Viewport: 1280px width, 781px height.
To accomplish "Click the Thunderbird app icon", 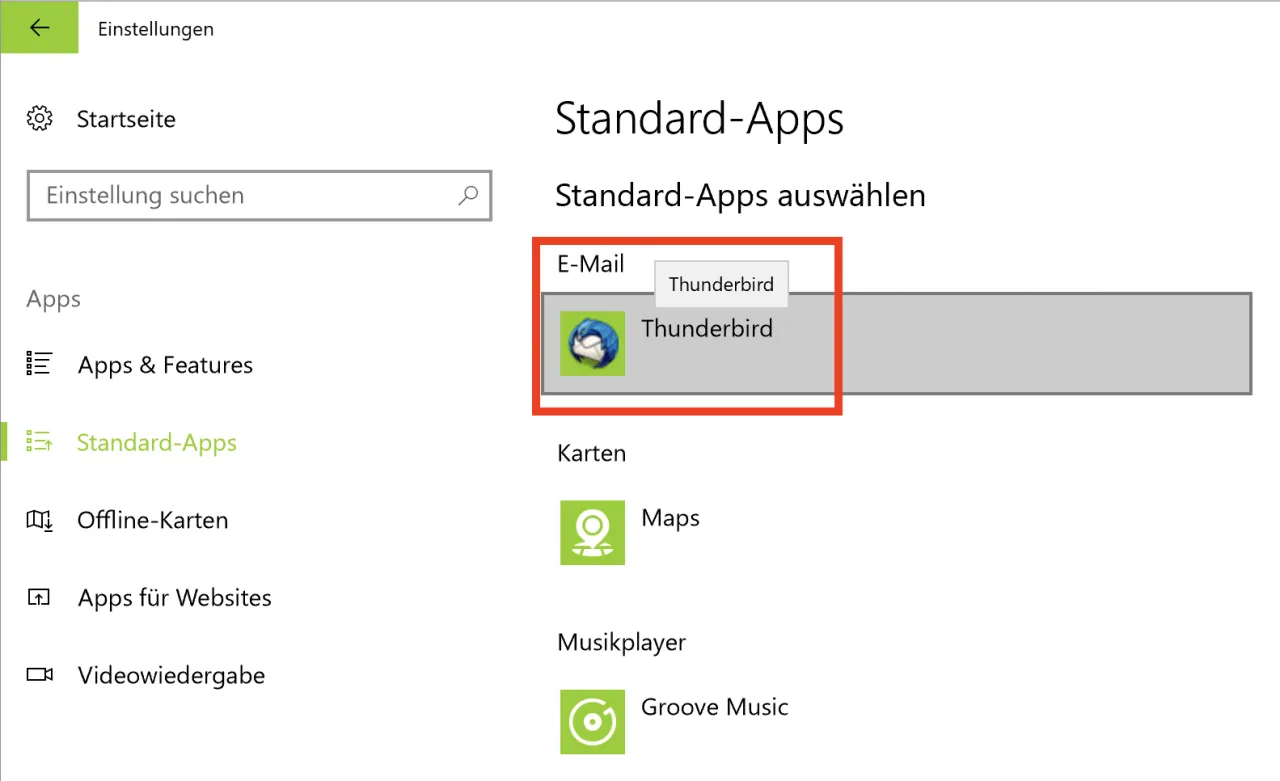I will tap(592, 343).
